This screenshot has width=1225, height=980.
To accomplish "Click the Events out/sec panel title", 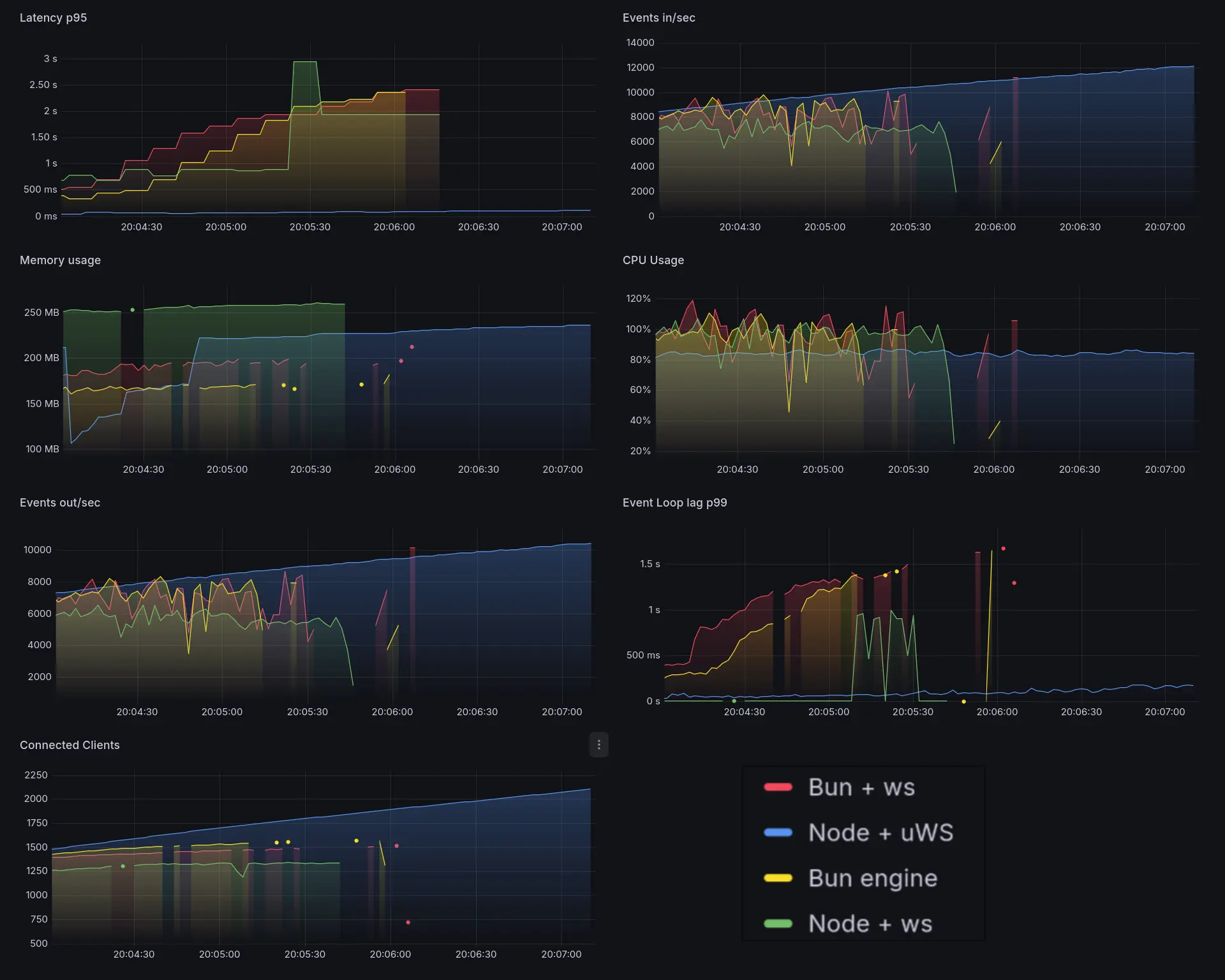I will click(59, 503).
